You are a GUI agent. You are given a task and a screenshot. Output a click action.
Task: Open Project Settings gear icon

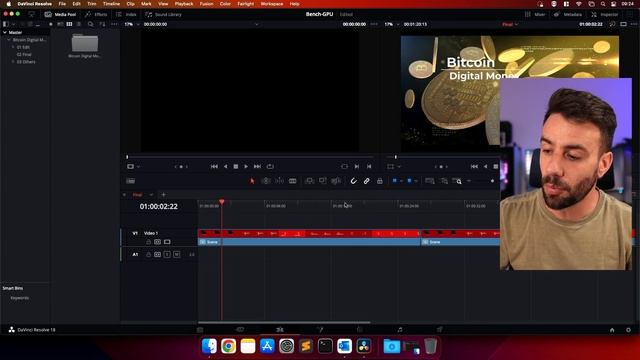628,330
